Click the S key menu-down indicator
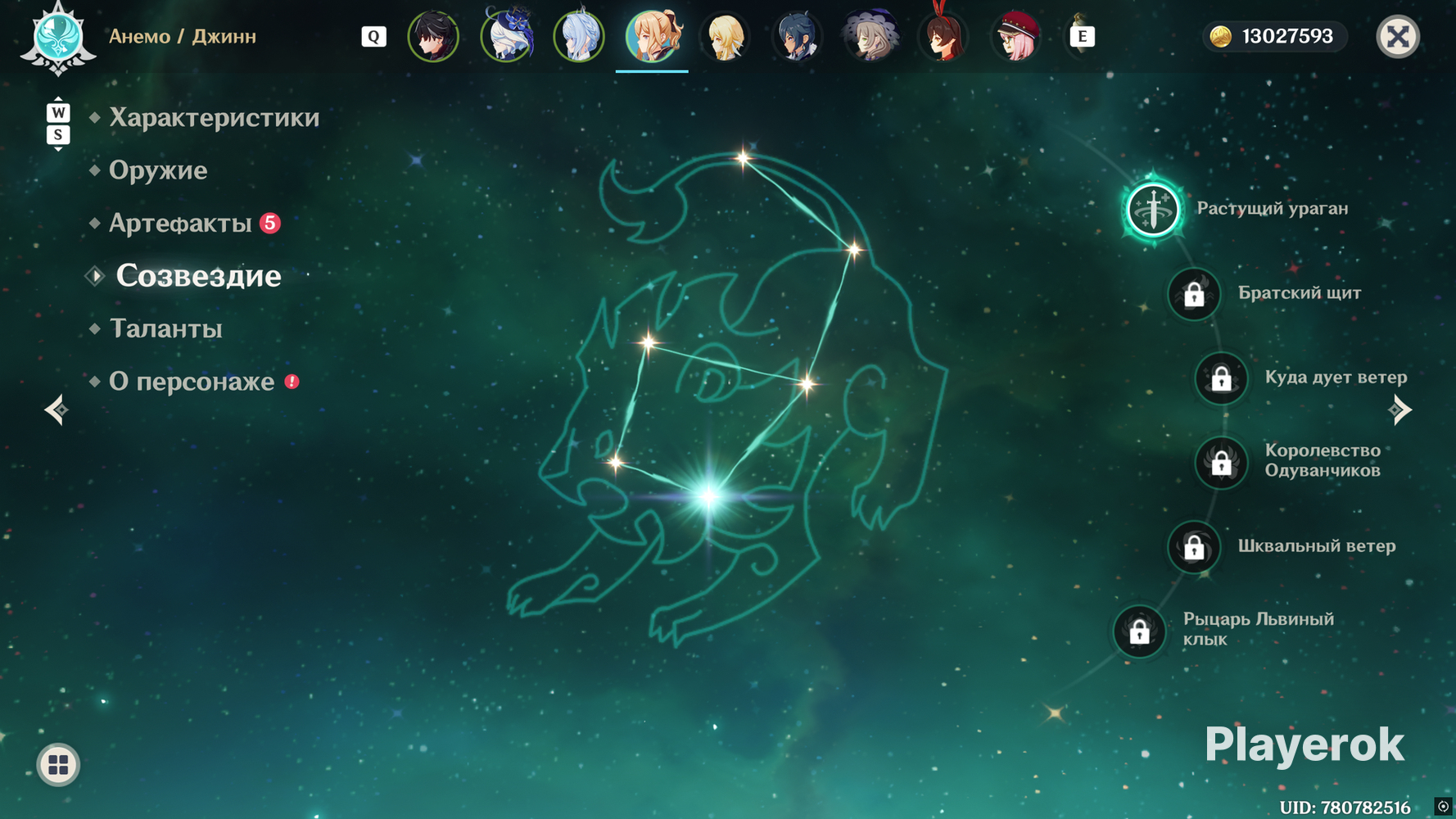Image resolution: width=1456 pixels, height=819 pixels. tap(58, 134)
